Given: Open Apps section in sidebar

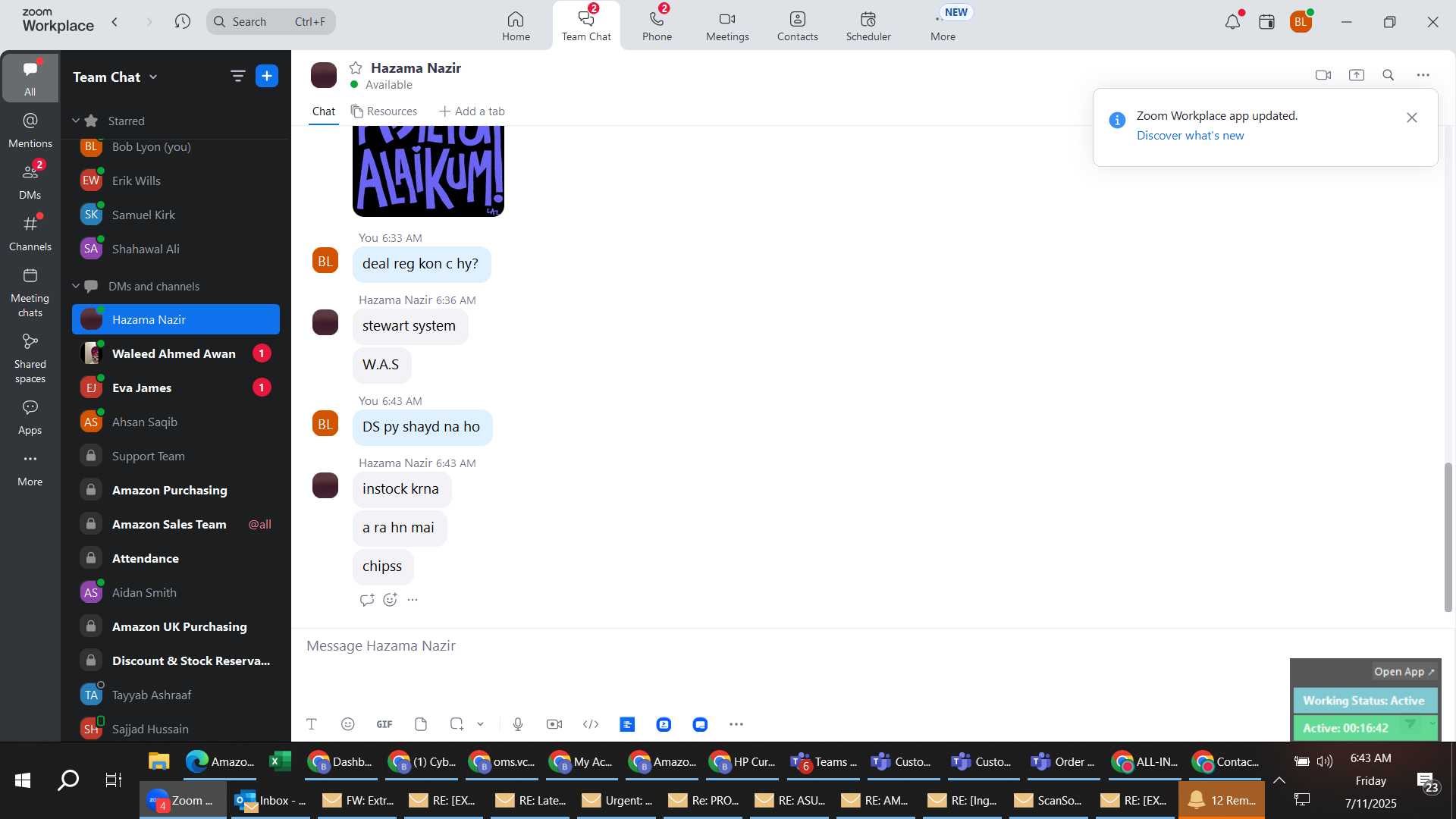Looking at the screenshot, I should (x=30, y=416).
